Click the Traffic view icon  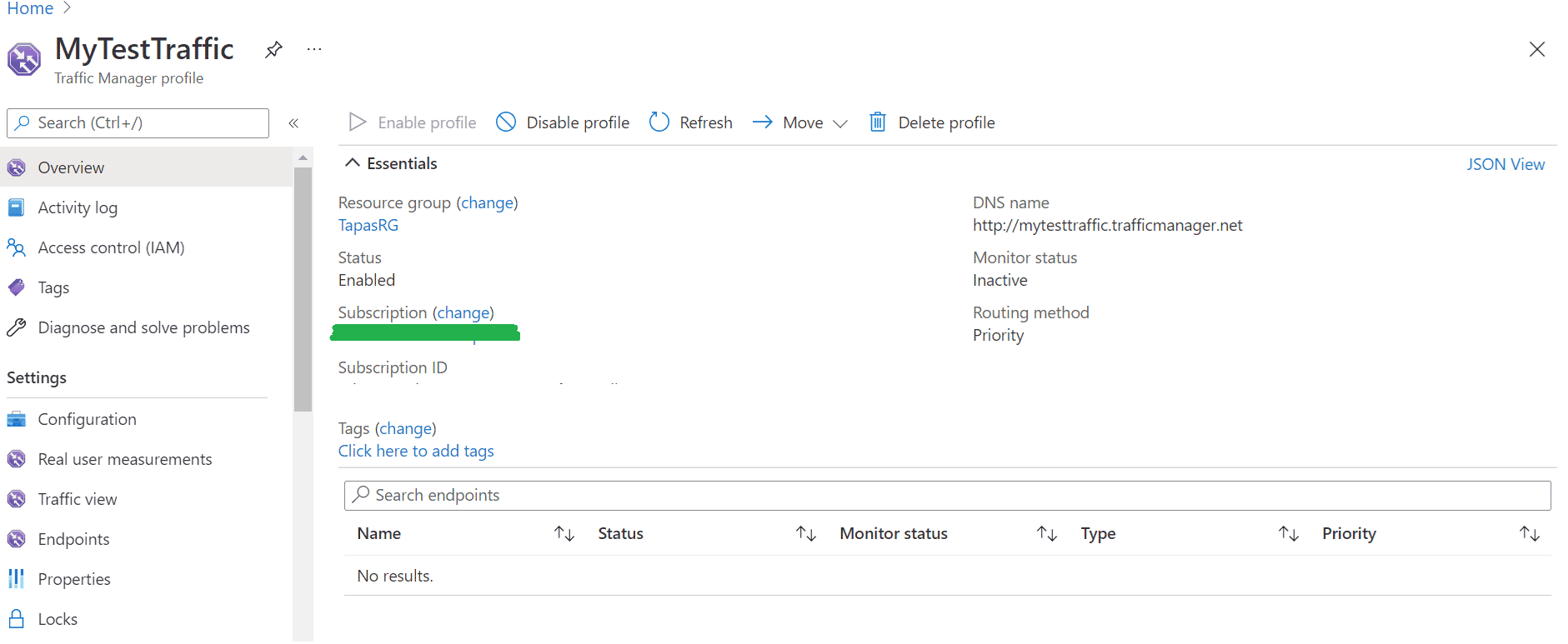[17, 499]
